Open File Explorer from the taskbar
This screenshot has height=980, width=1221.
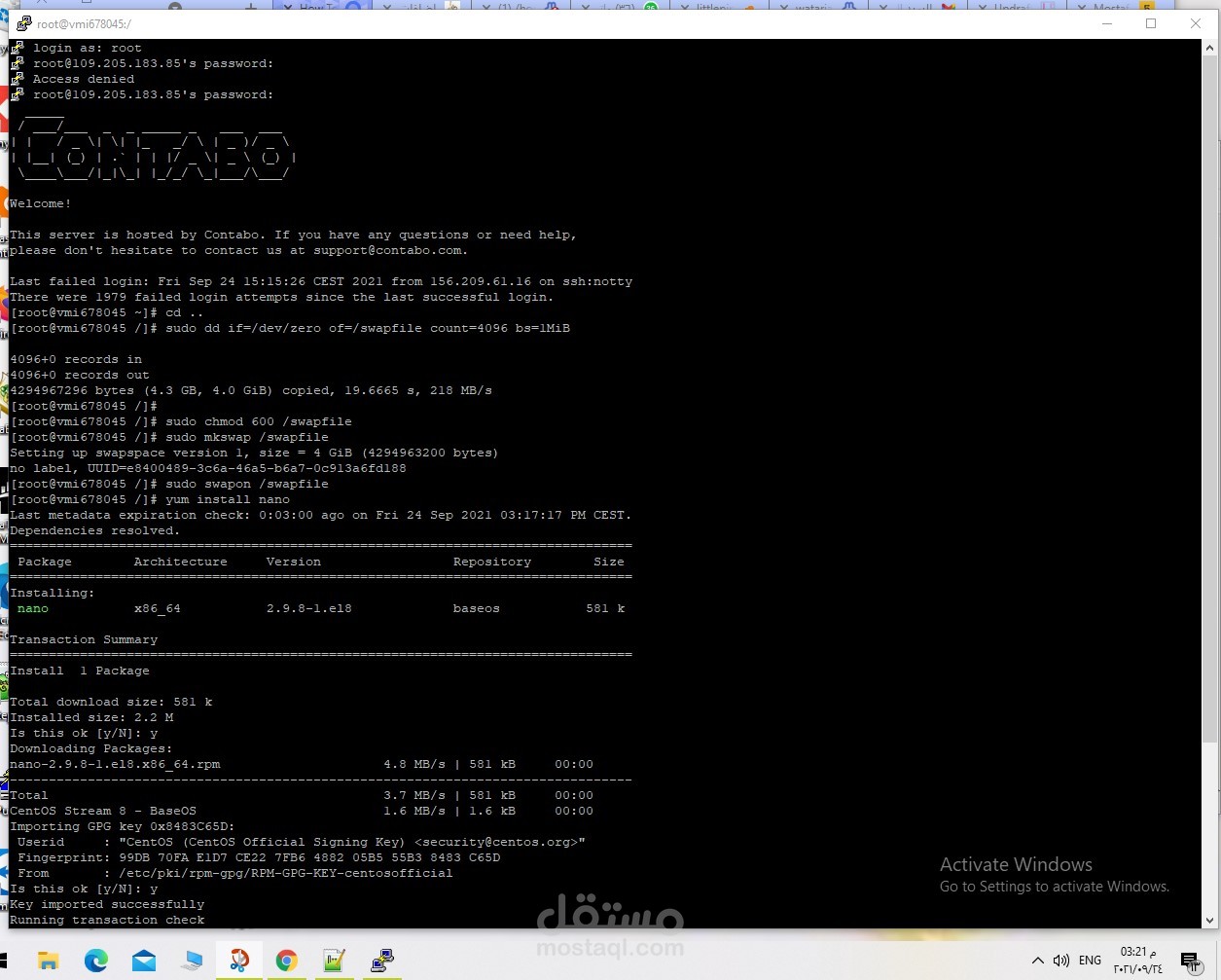pos(48,961)
